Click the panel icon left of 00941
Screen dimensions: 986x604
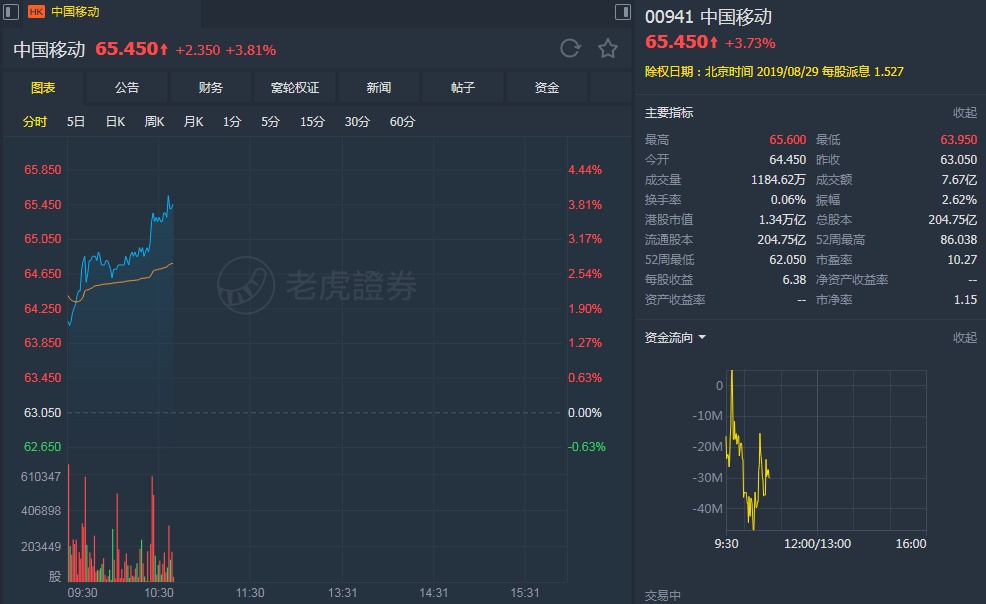(623, 12)
